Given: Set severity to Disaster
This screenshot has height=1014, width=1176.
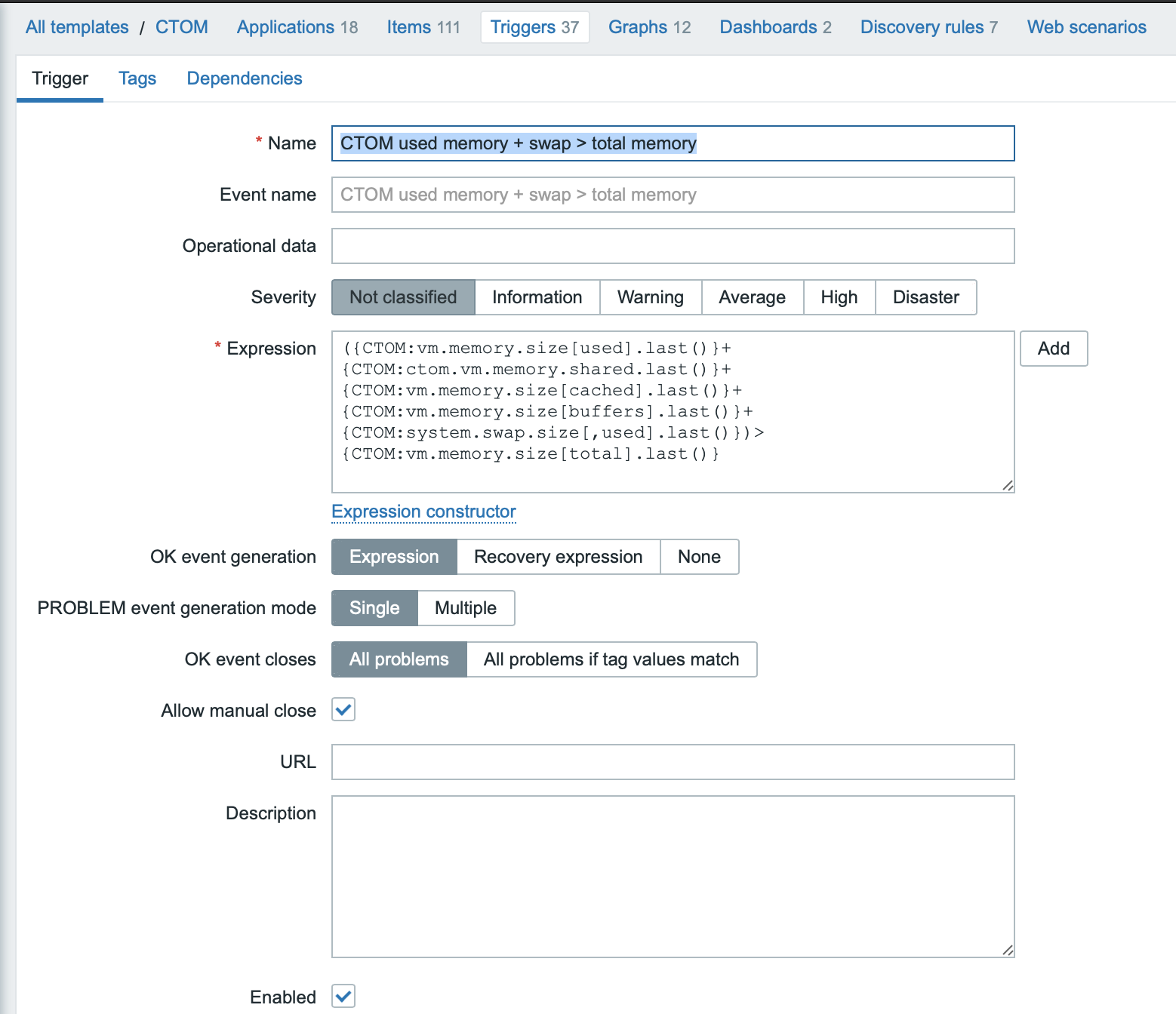Looking at the screenshot, I should point(925,297).
